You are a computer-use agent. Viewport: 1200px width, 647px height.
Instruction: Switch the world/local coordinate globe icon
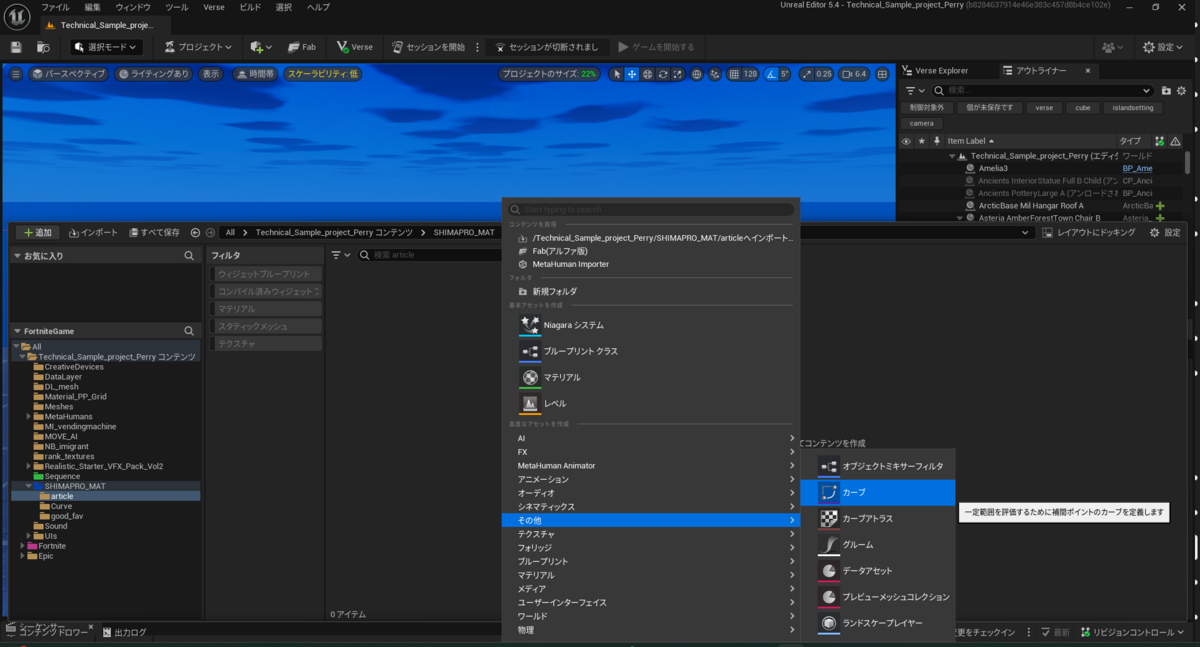coord(696,74)
